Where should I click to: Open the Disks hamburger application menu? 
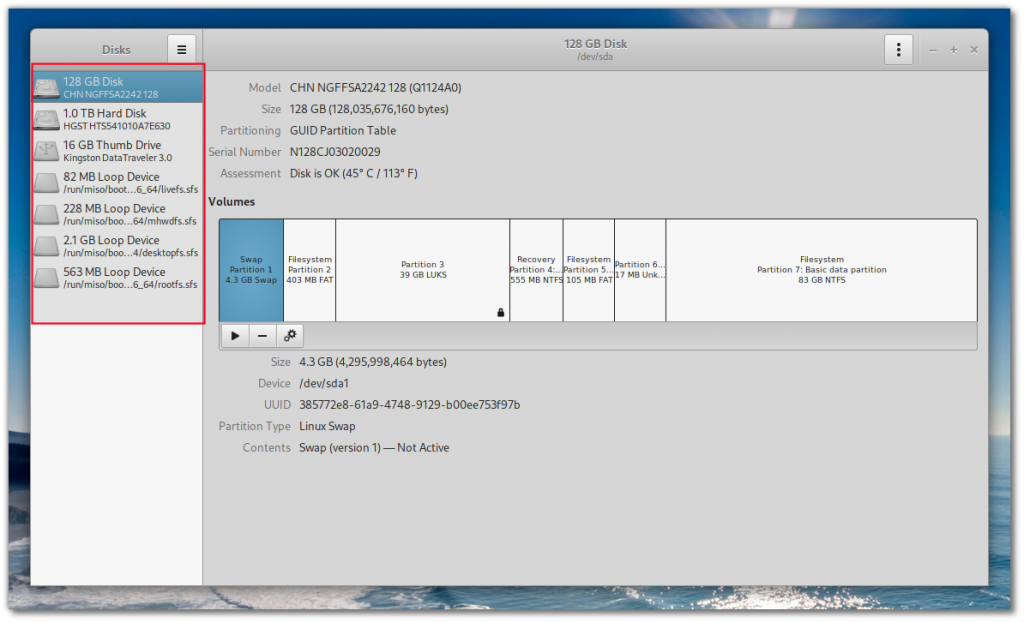pyautogui.click(x=181, y=48)
